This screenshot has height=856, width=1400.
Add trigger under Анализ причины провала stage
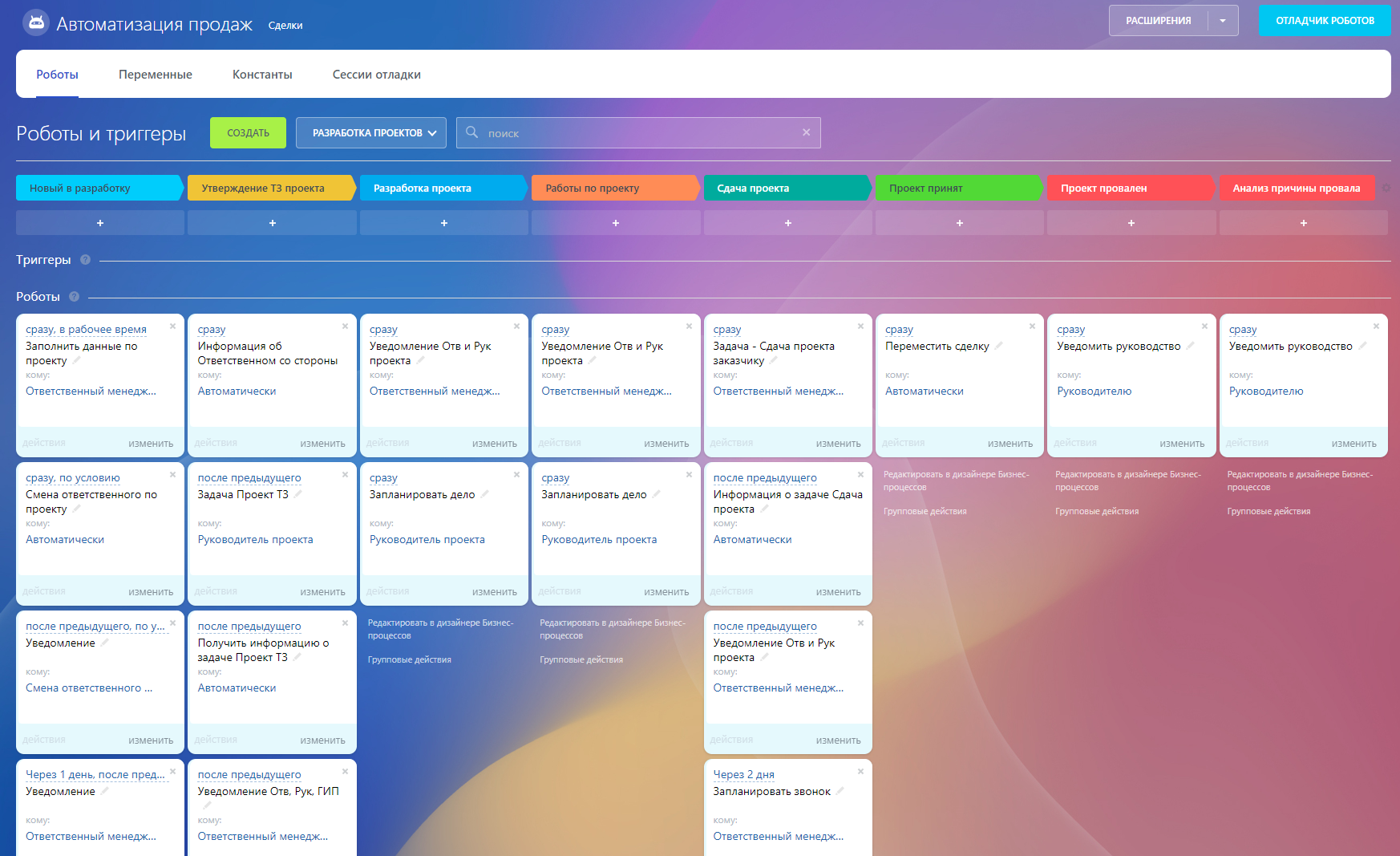click(1304, 223)
